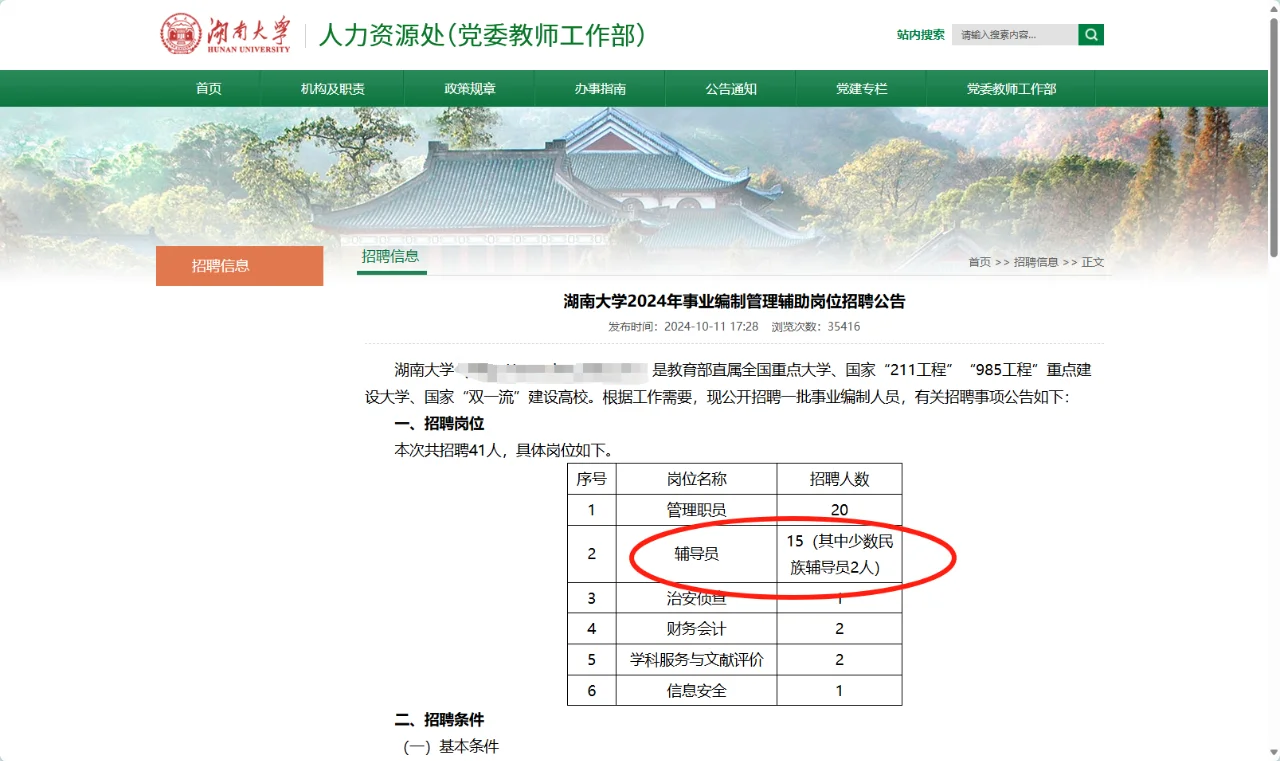Image resolution: width=1280 pixels, height=761 pixels.
Task: Click the 学科服务与文献评价 table cell
Action: pyautogui.click(x=696, y=660)
